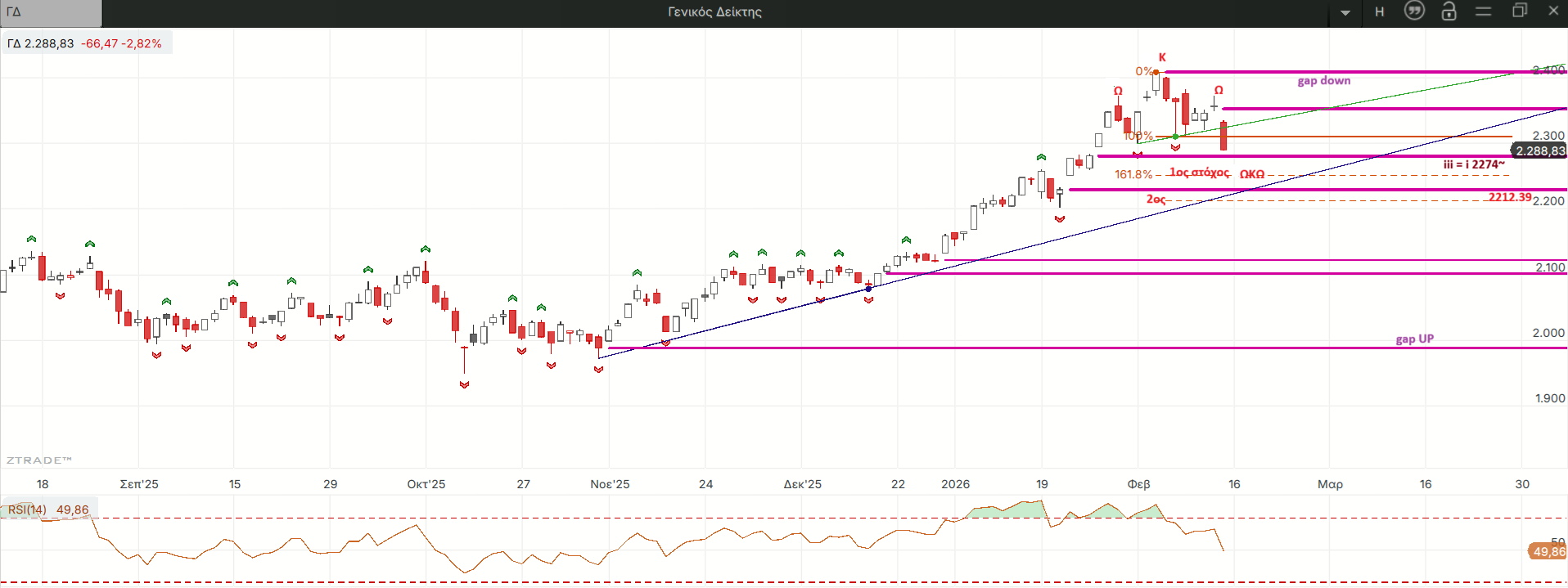Click the blue trendline start point marker
This screenshot has height=588, width=1568.
[x=868, y=289]
